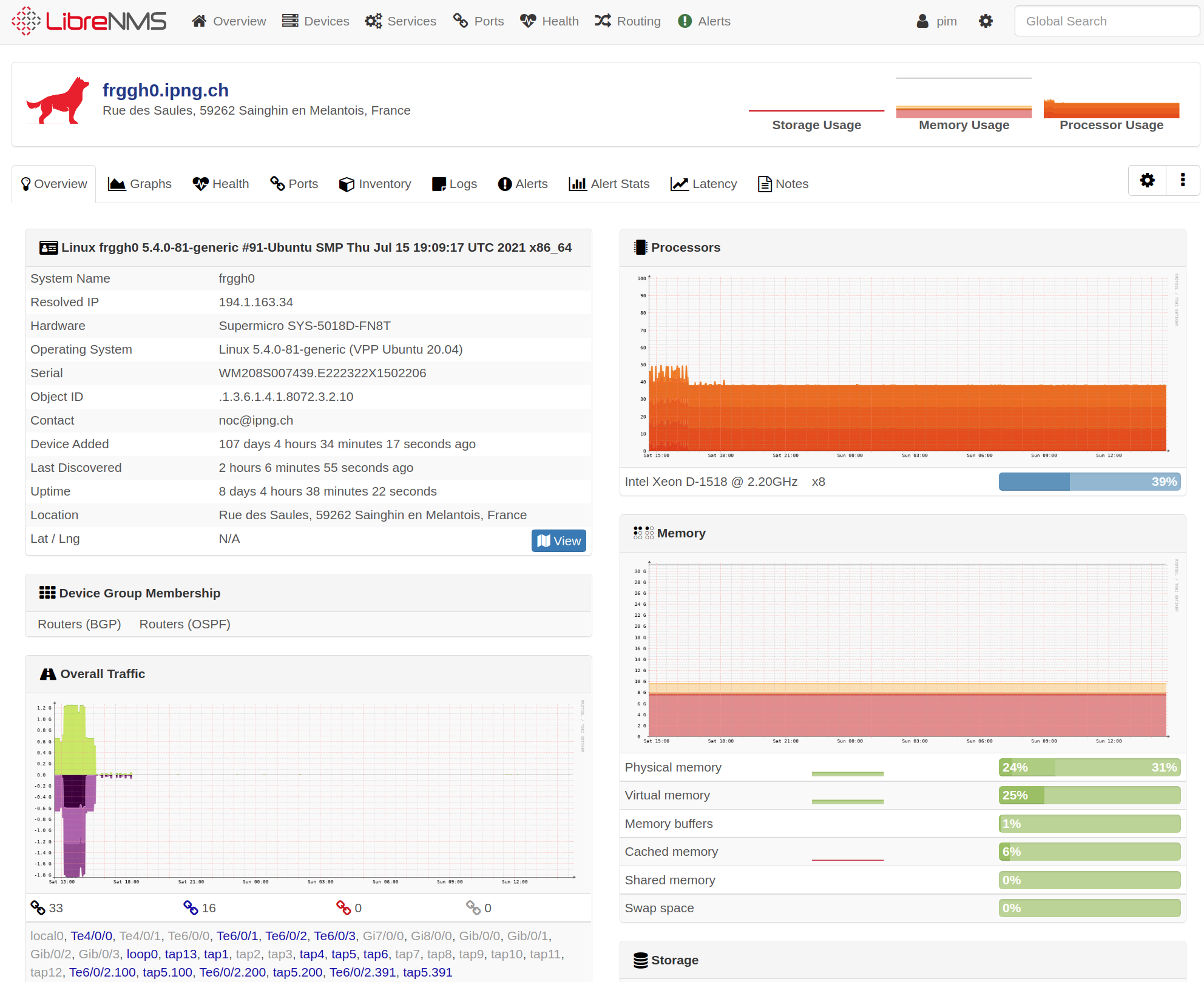Click the Alerts exclamation icon in navbar
1204x982 pixels.
click(685, 21)
